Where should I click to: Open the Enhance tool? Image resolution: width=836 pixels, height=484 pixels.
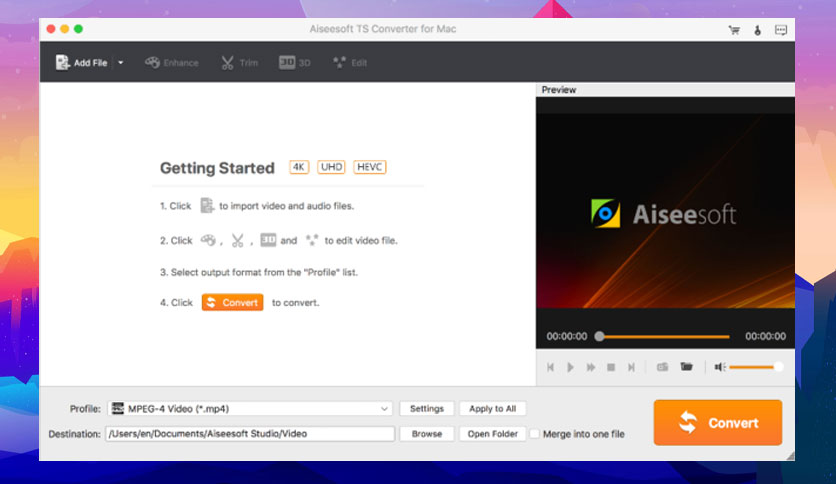tap(172, 63)
